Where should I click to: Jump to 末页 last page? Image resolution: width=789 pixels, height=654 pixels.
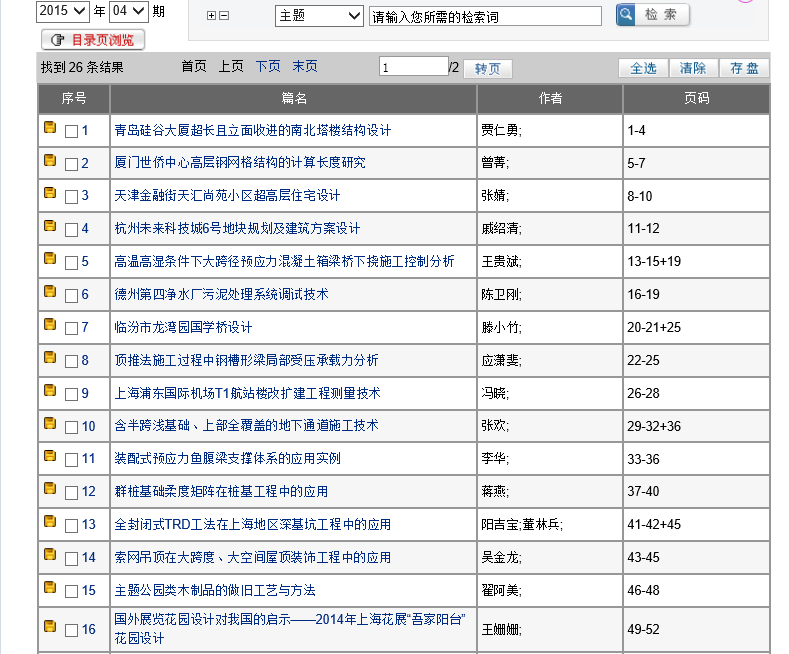(305, 66)
